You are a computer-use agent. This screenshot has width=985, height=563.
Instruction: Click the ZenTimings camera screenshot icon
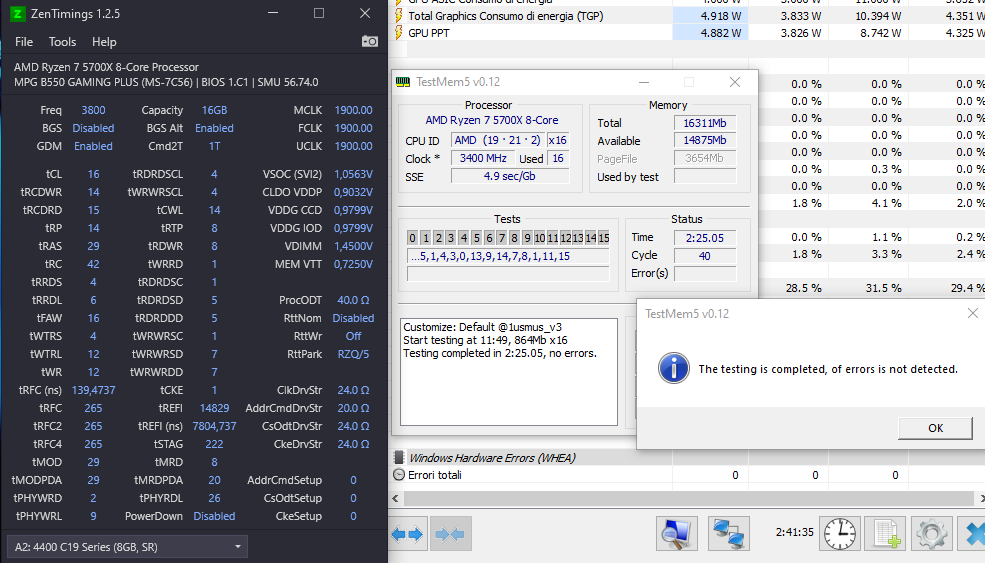pyautogui.click(x=370, y=41)
